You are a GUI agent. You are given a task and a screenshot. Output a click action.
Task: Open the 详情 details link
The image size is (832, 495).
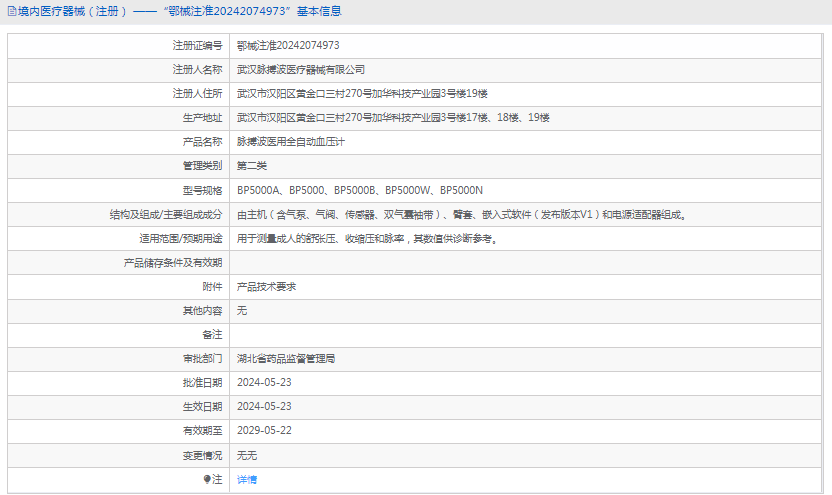(x=247, y=480)
